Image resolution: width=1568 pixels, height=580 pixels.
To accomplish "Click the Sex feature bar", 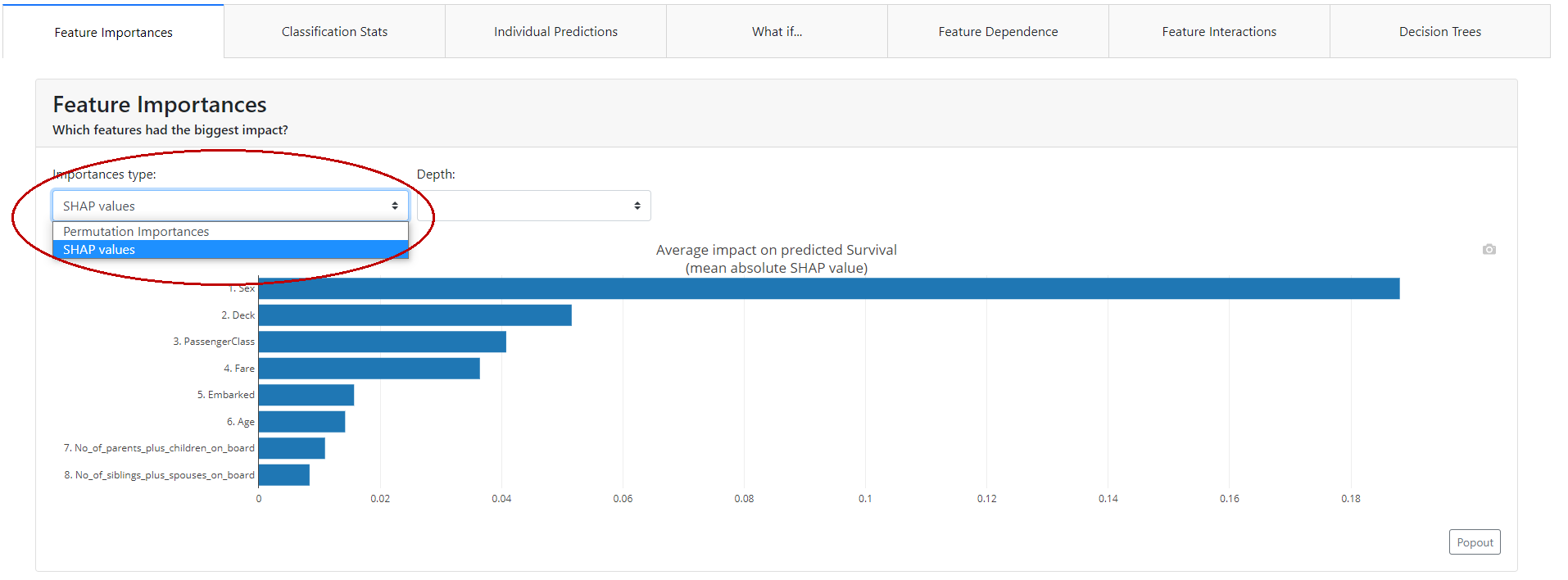I will tap(828, 289).
